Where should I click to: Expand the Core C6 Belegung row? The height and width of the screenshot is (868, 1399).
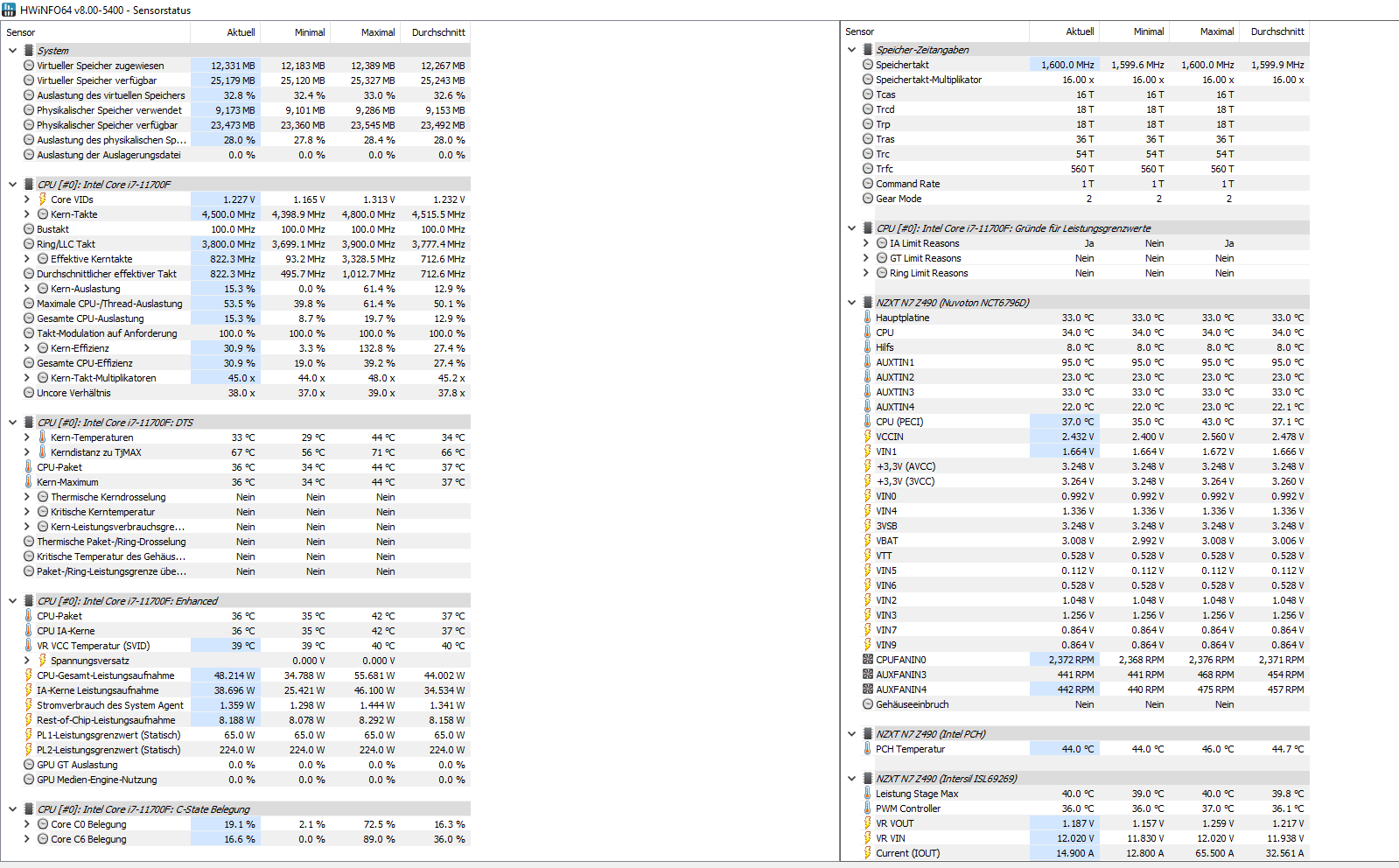(27, 839)
